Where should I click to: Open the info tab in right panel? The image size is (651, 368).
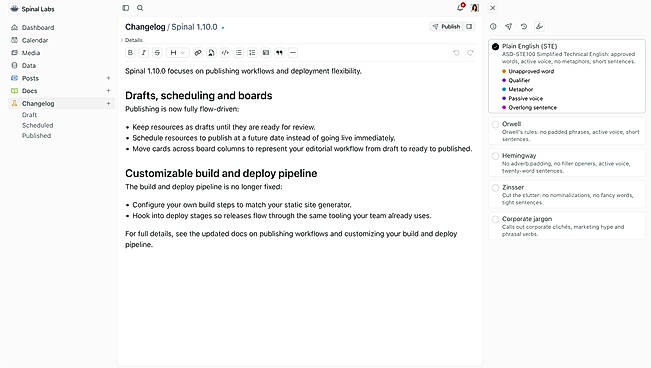click(493, 27)
